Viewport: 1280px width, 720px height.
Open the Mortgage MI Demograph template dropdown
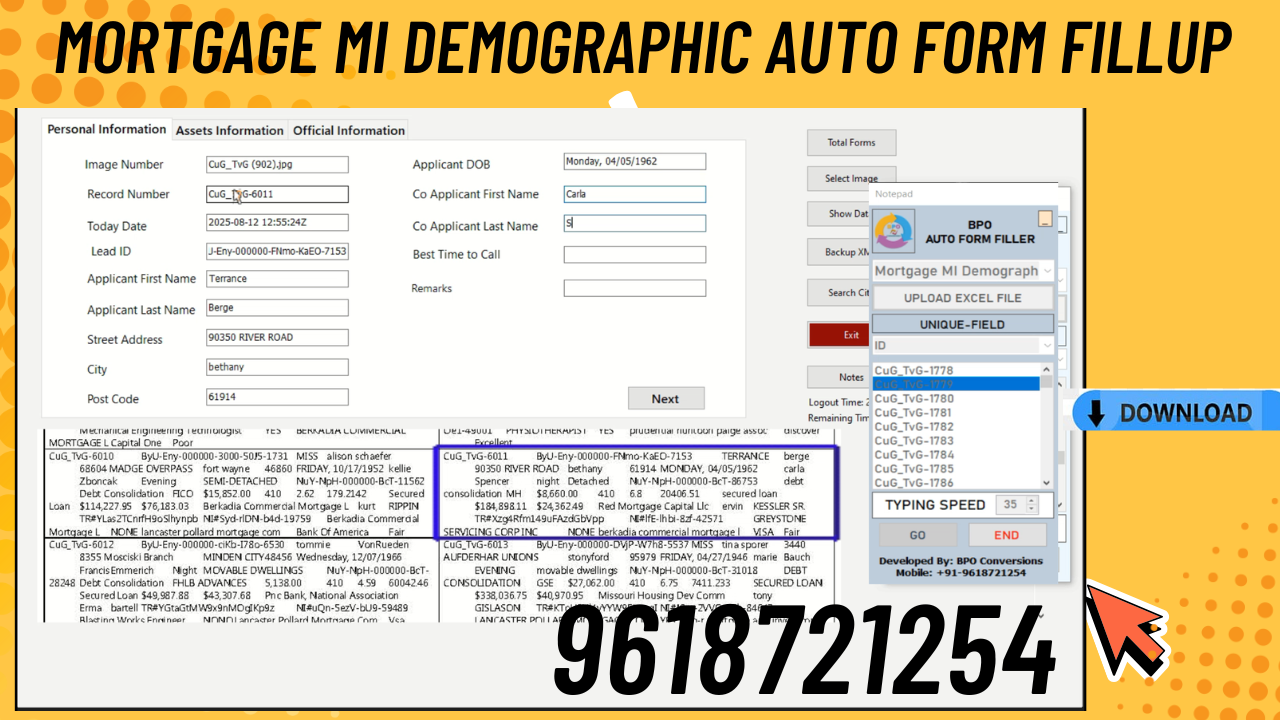[x=1046, y=270]
